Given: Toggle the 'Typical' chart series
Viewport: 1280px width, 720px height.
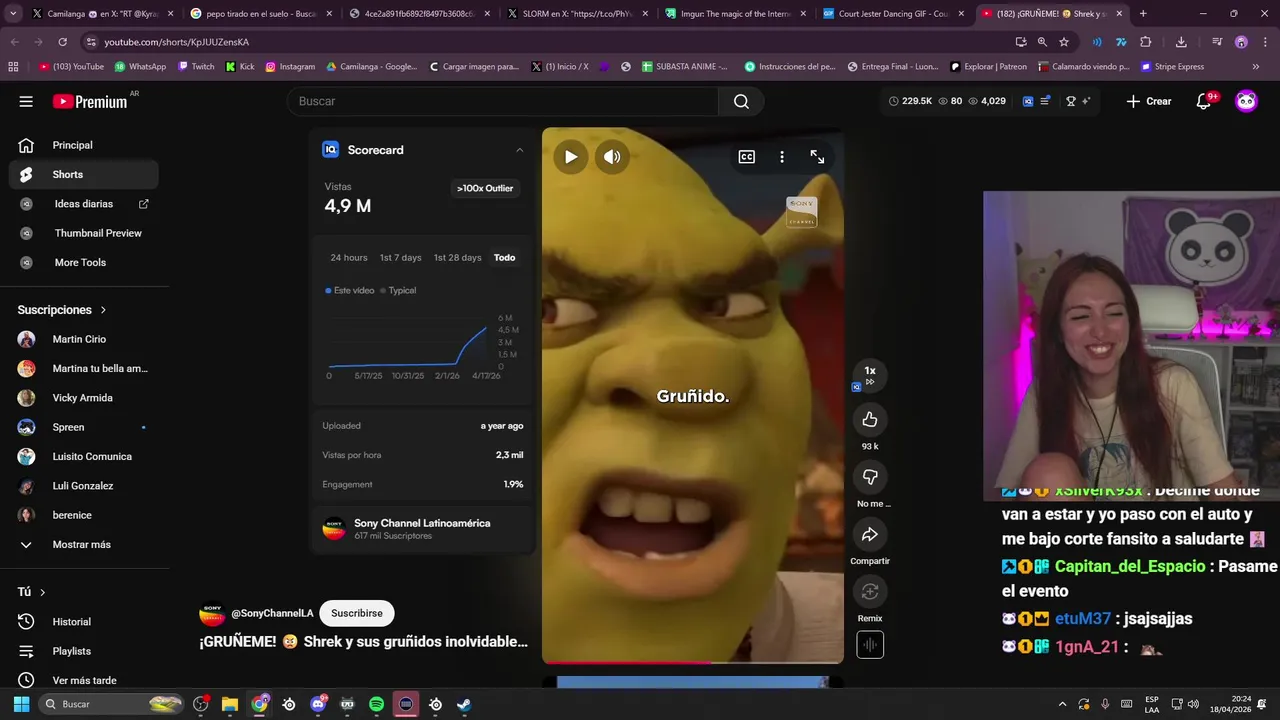Looking at the screenshot, I should 398,290.
